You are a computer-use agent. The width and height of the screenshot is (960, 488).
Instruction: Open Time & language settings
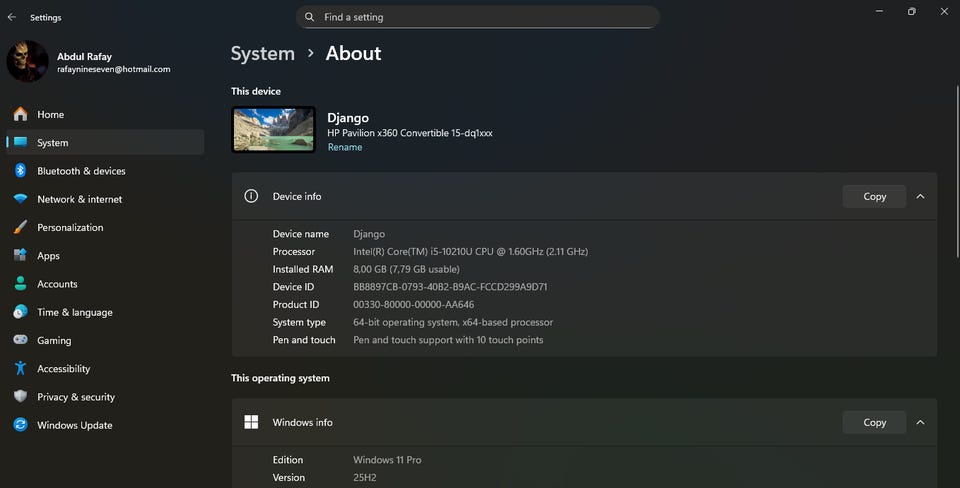[x=105, y=312]
